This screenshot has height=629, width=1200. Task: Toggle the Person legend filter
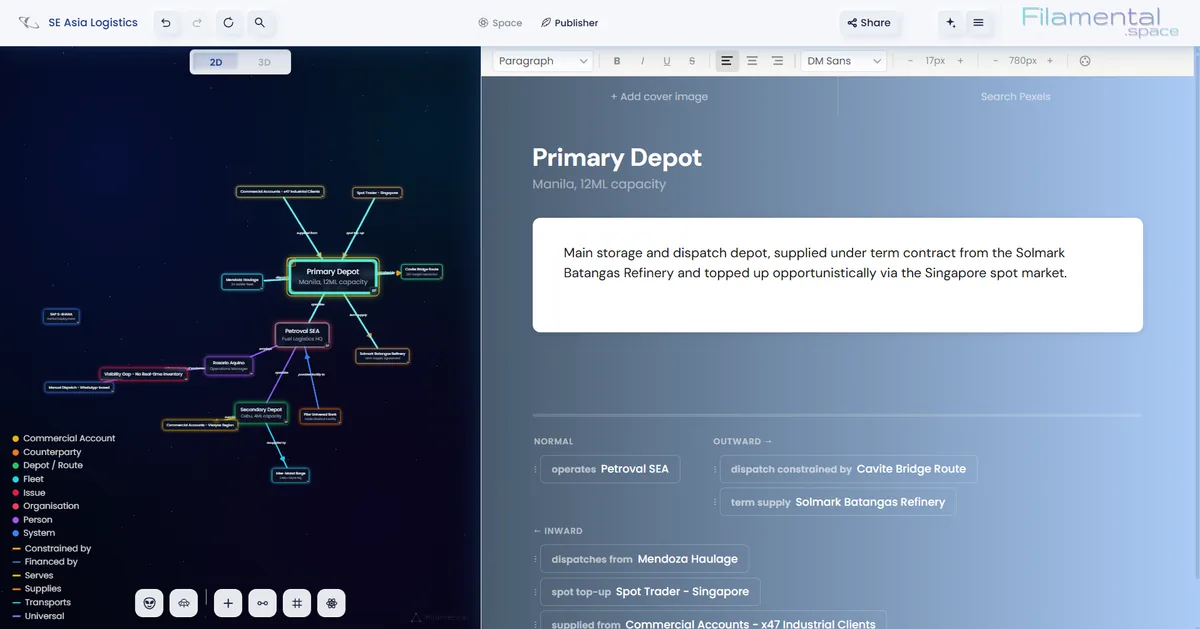(x=31, y=520)
